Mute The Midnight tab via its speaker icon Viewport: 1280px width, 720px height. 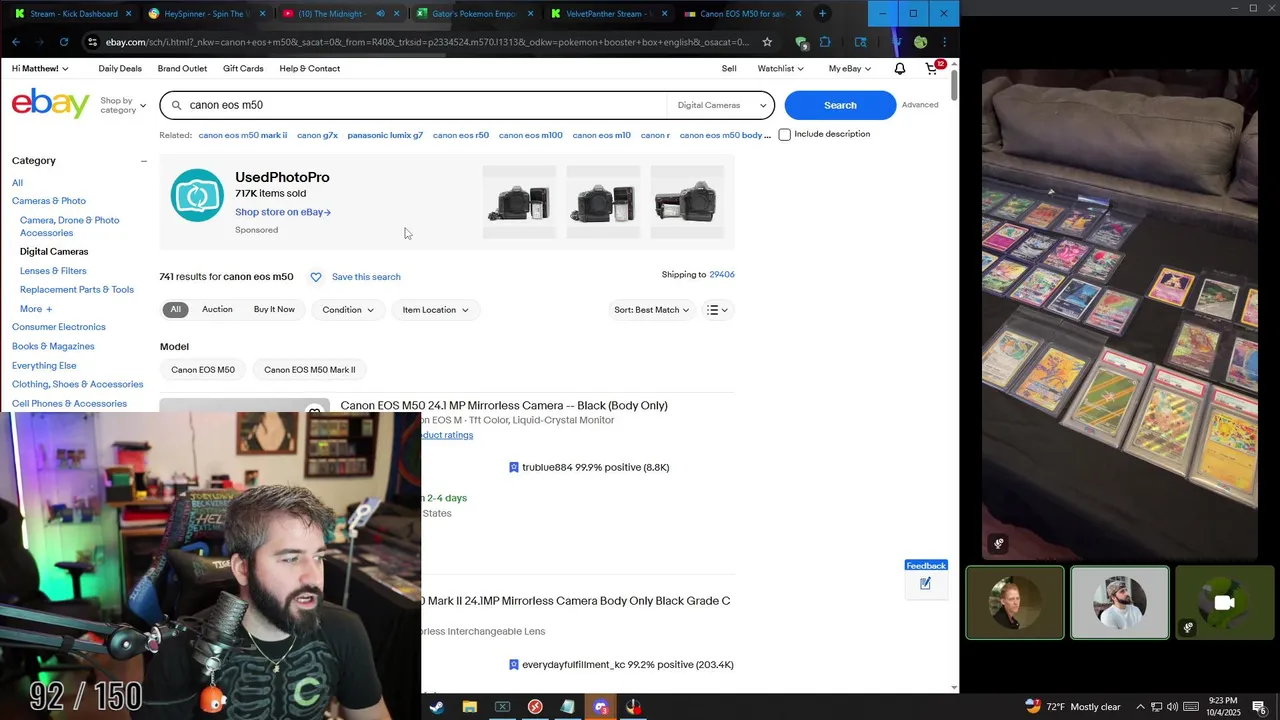tap(380, 14)
